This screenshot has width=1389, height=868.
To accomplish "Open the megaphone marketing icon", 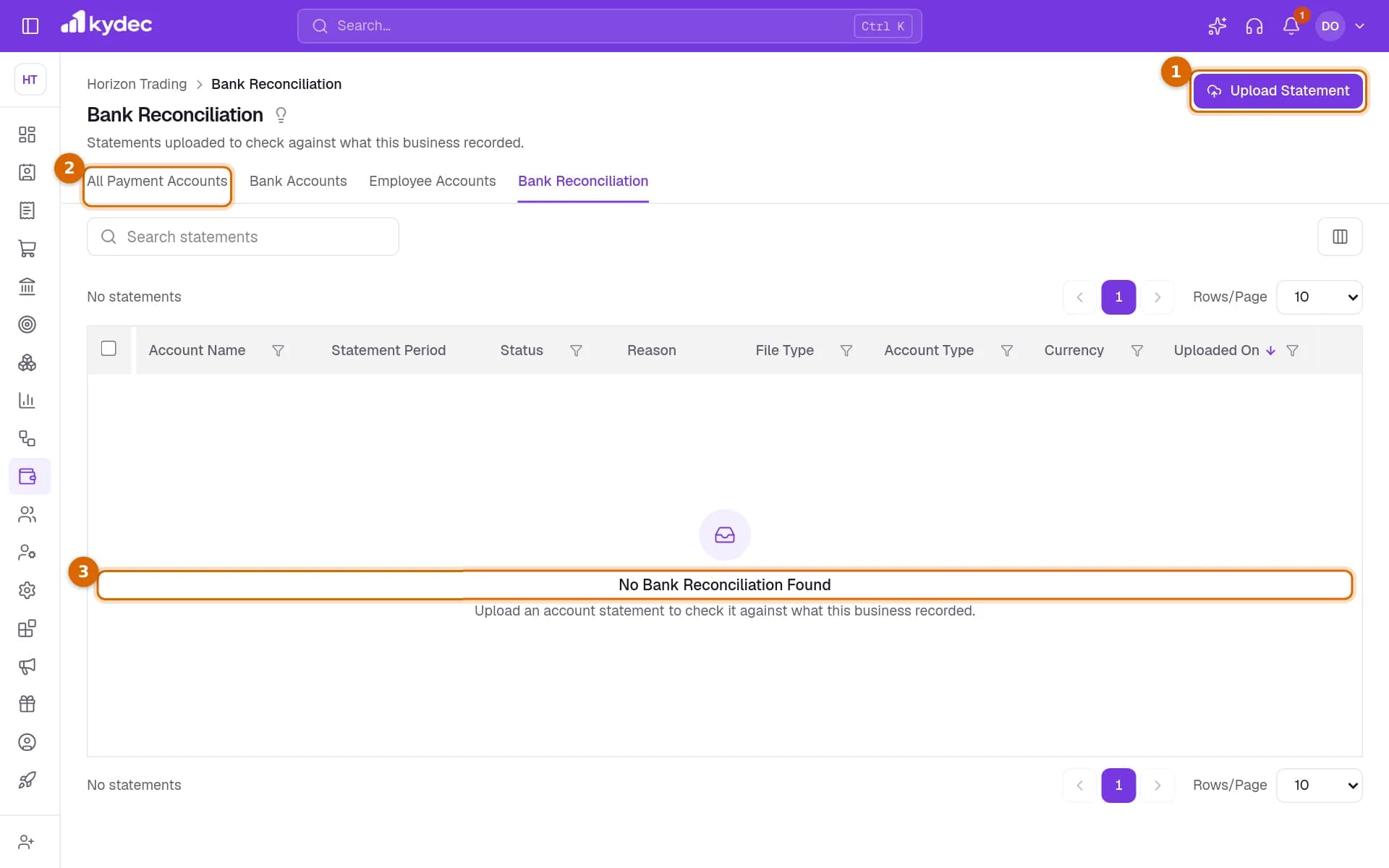I will pyautogui.click(x=27, y=666).
